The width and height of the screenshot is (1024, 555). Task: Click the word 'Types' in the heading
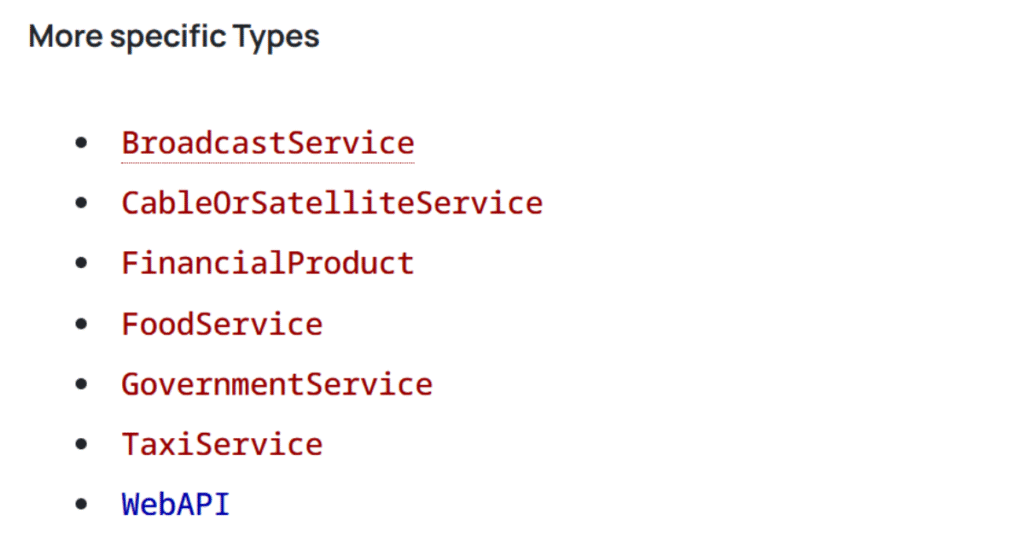[276, 37]
